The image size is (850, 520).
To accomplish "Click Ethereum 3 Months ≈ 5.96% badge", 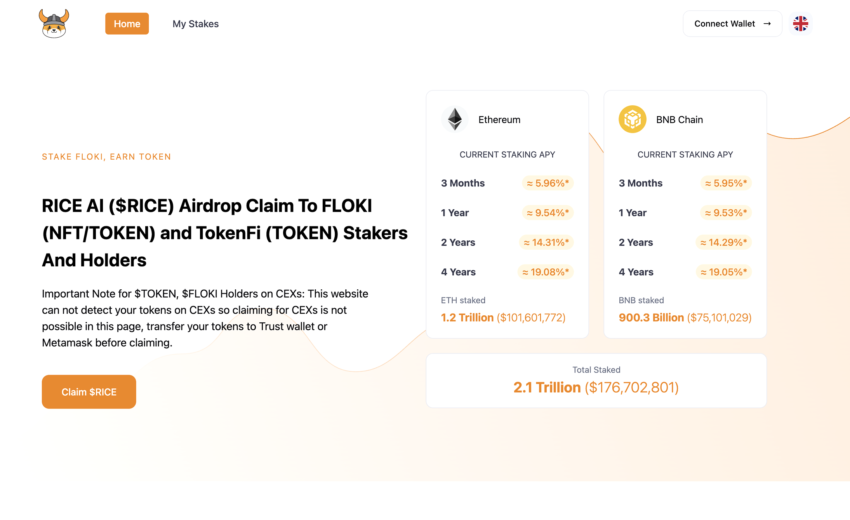I will (x=548, y=183).
